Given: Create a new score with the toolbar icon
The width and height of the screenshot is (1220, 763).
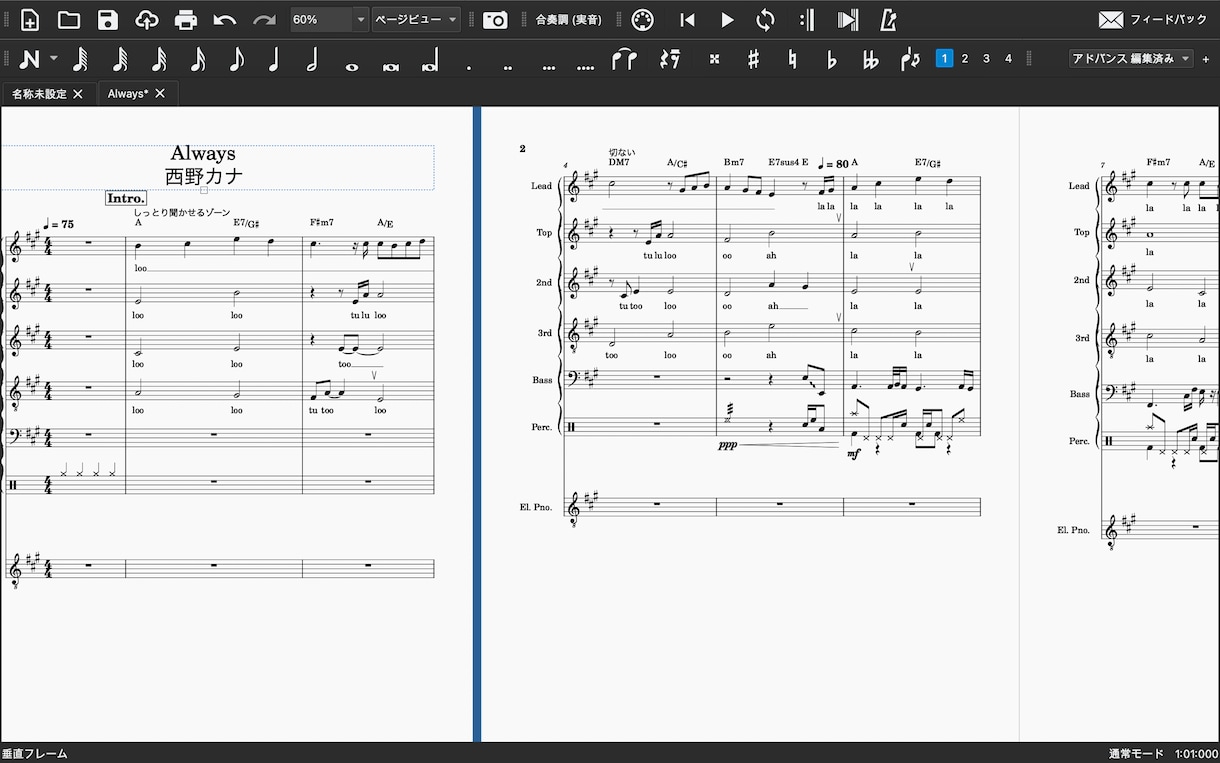Looking at the screenshot, I should (x=30, y=20).
